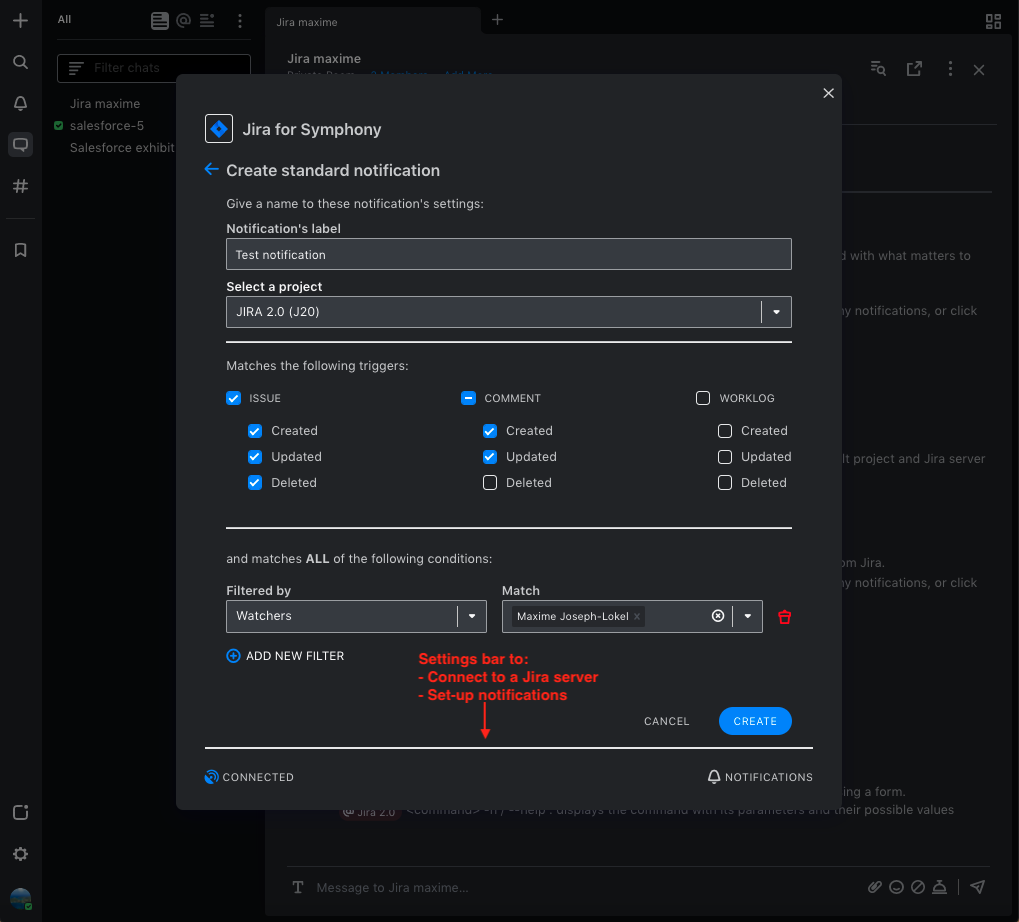
Task: Attach a file with the paperclip icon
Action: click(875, 887)
